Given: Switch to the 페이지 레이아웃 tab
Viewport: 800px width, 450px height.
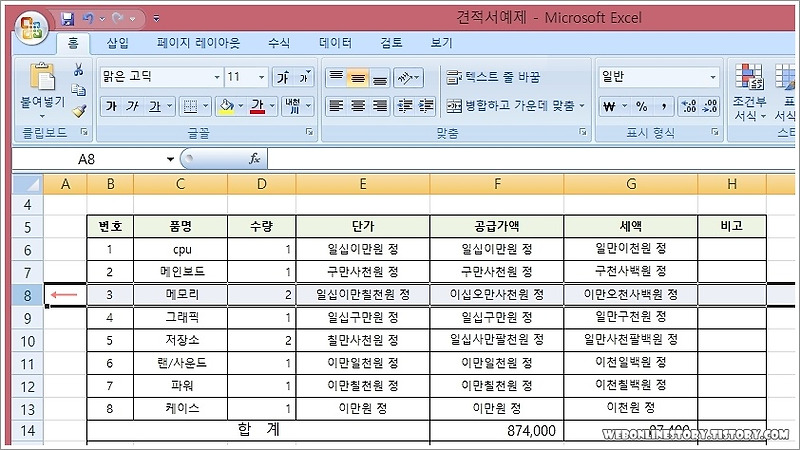Looking at the screenshot, I should [x=198, y=43].
